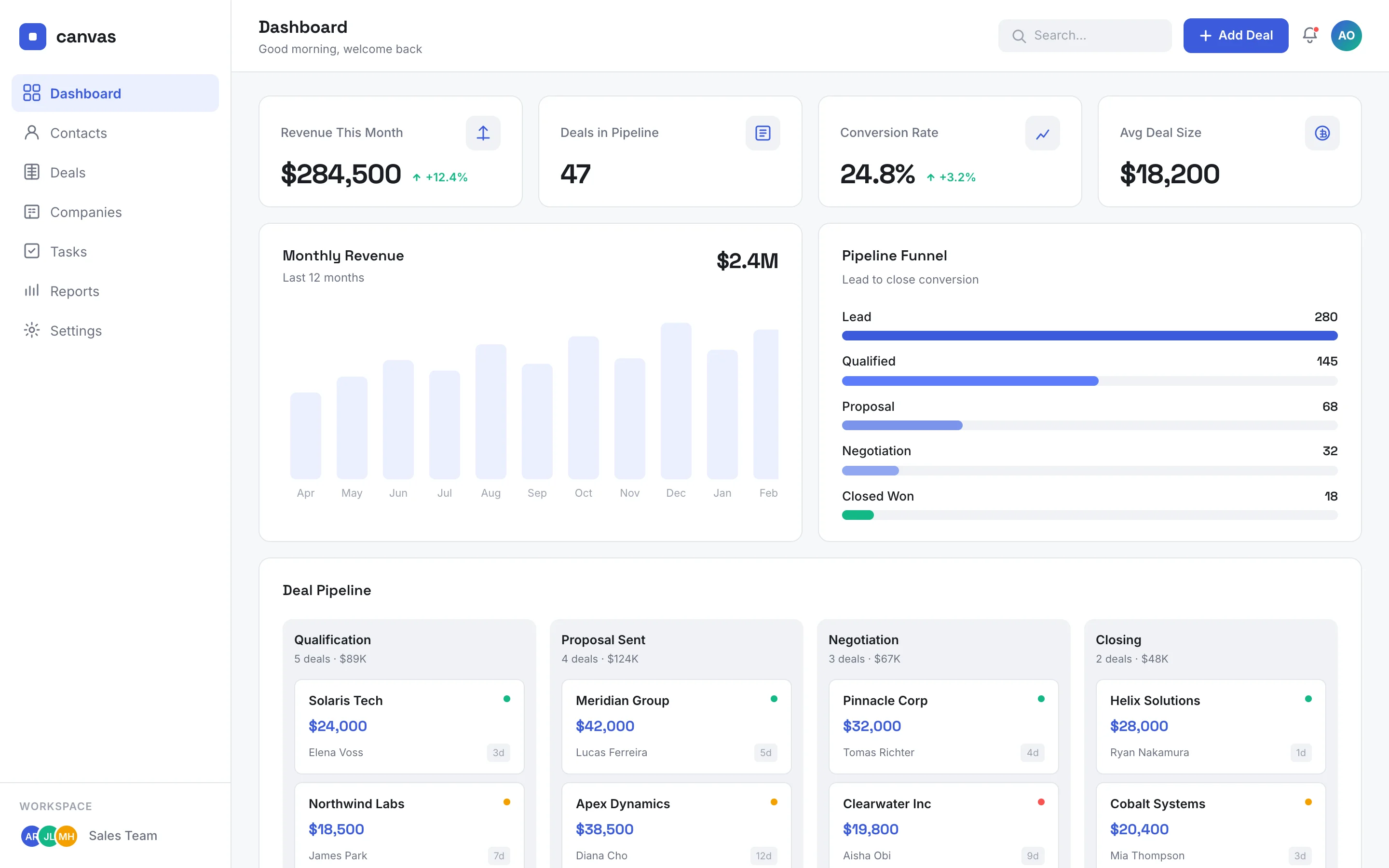Click the December revenue bar

(676, 401)
